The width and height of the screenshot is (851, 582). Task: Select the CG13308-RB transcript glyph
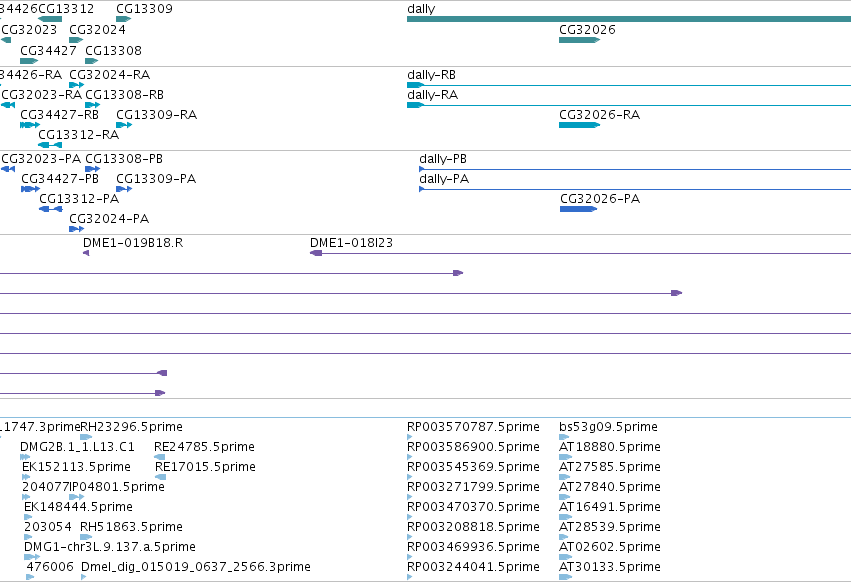tap(93, 105)
